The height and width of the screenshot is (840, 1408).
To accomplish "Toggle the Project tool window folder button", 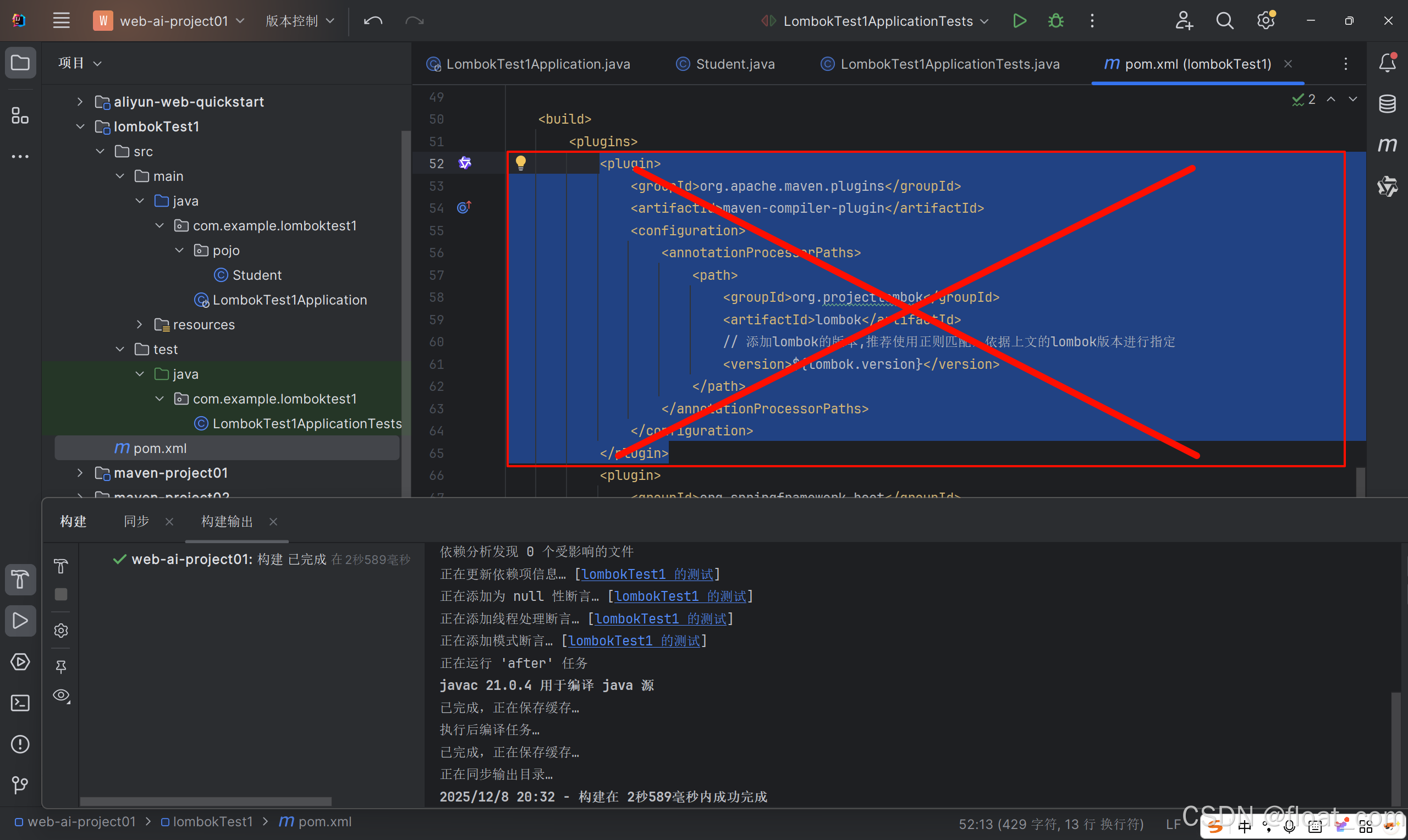I will (x=20, y=62).
